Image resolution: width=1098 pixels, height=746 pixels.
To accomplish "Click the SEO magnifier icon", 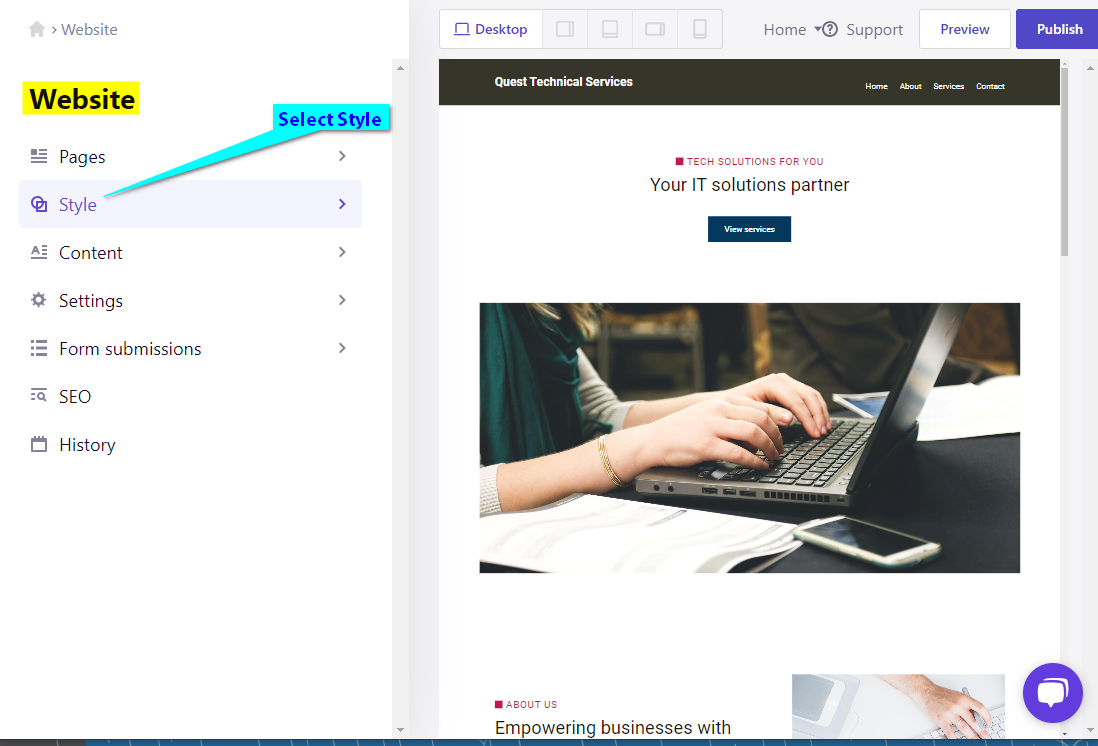I will [39, 396].
